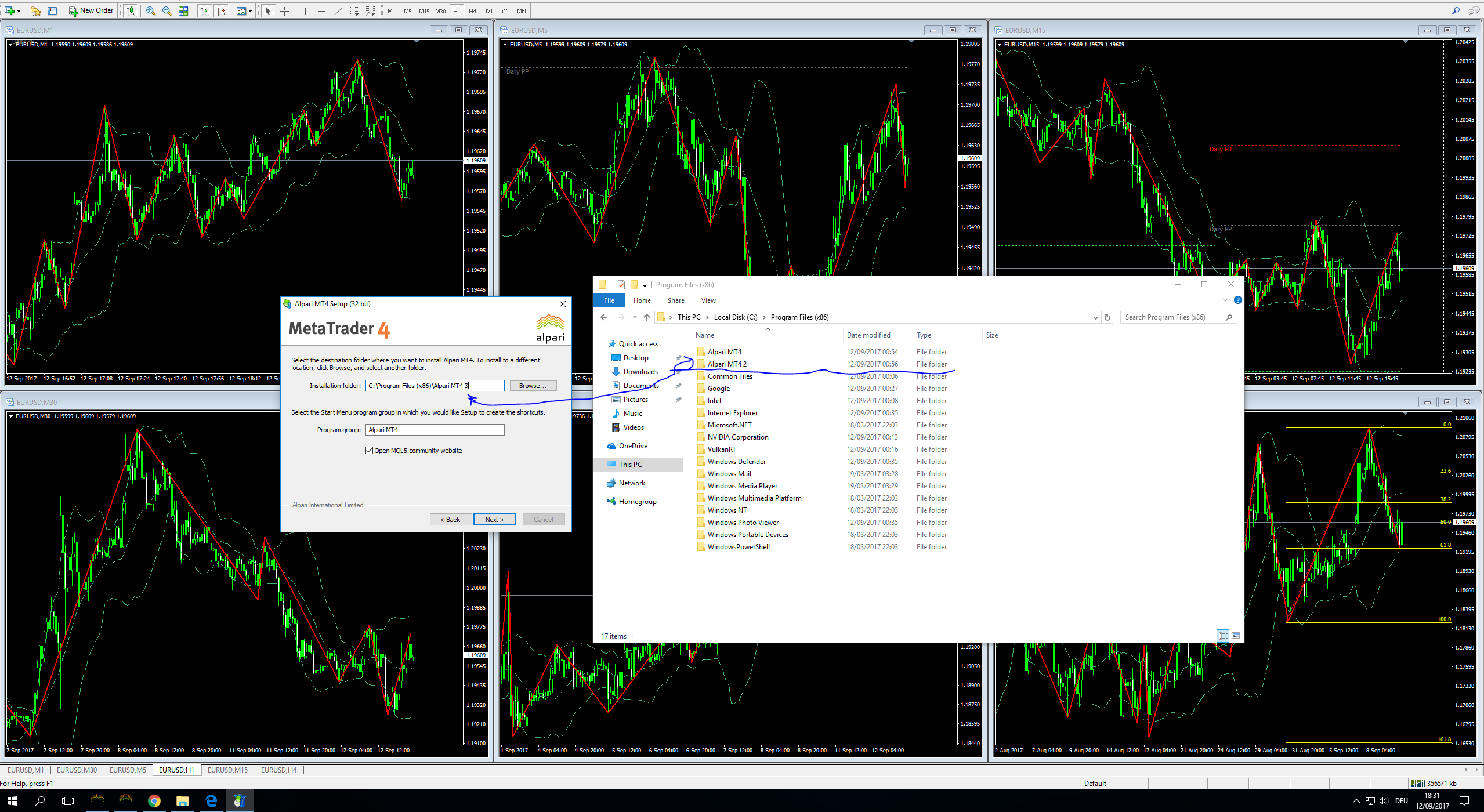Open the indicators list icon
The image size is (1484, 812).
(x=241, y=10)
